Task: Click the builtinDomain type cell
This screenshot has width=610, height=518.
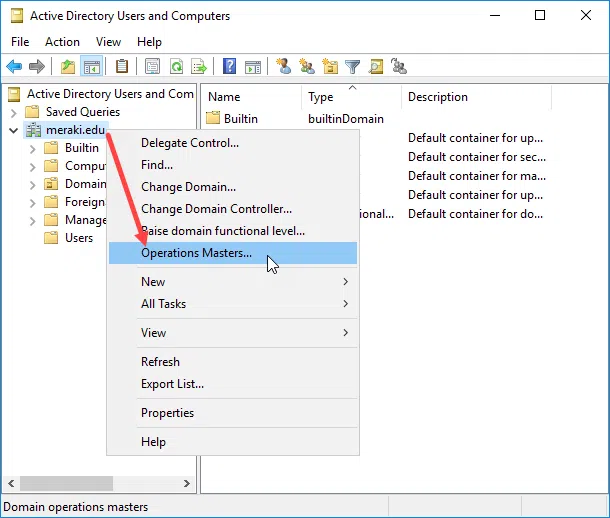Action: point(346,119)
